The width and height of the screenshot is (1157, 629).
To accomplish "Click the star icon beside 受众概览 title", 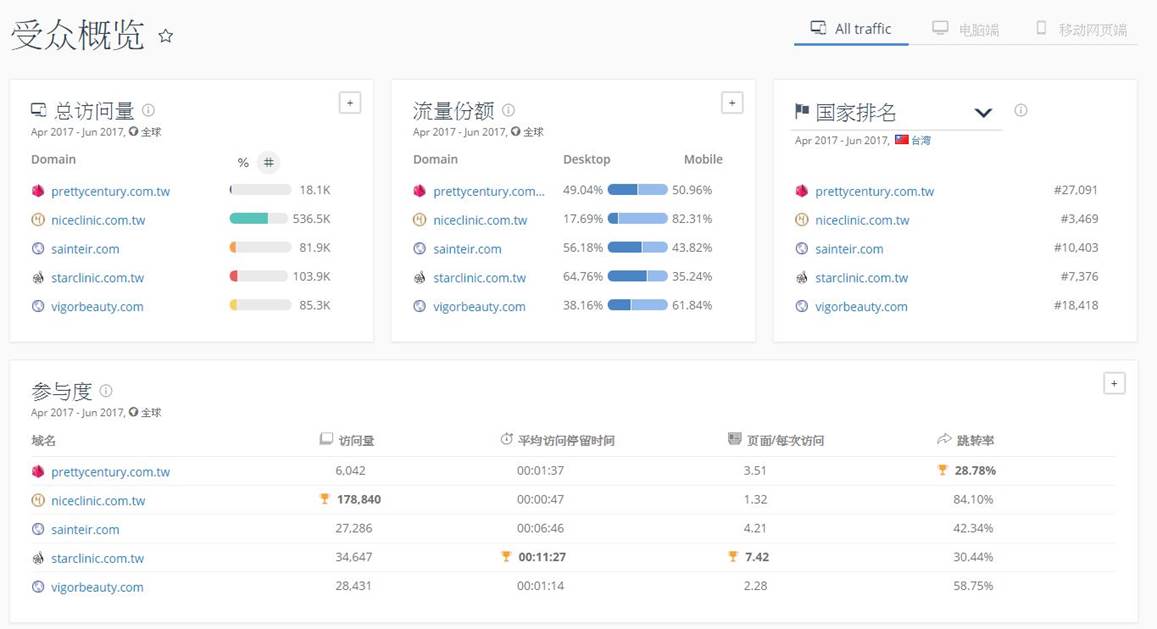I will click(x=164, y=35).
